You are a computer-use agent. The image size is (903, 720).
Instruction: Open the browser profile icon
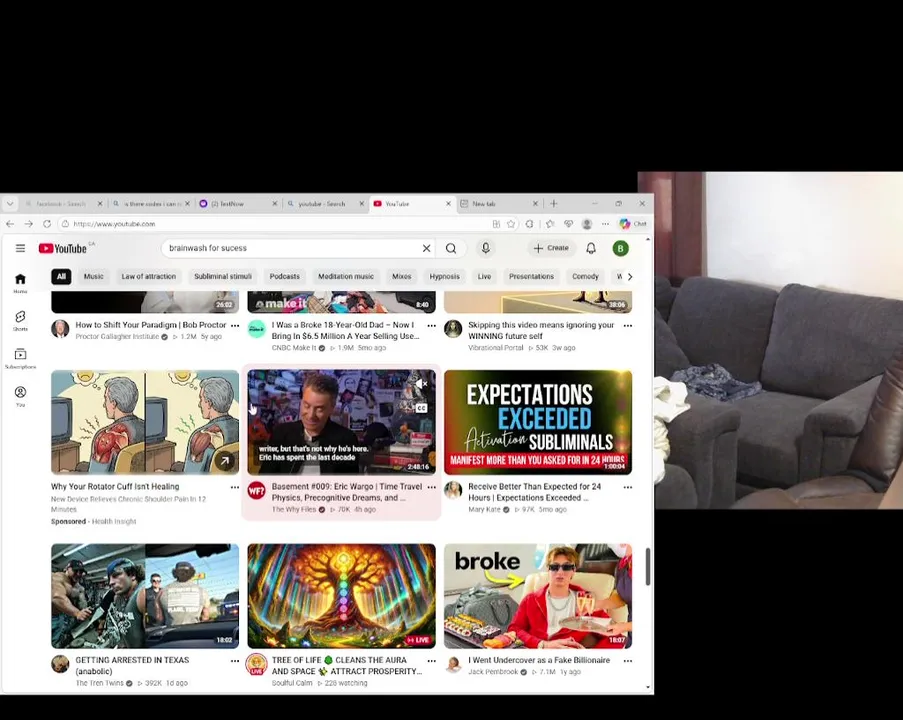click(587, 224)
